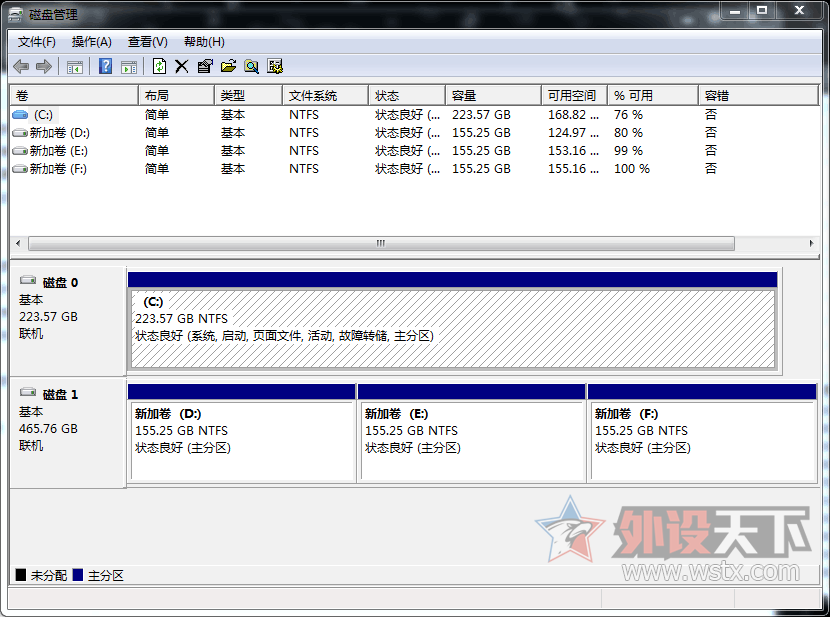This screenshot has width=830, height=617.
Task: Click the D: volume drive icon in list
Action: [20, 133]
